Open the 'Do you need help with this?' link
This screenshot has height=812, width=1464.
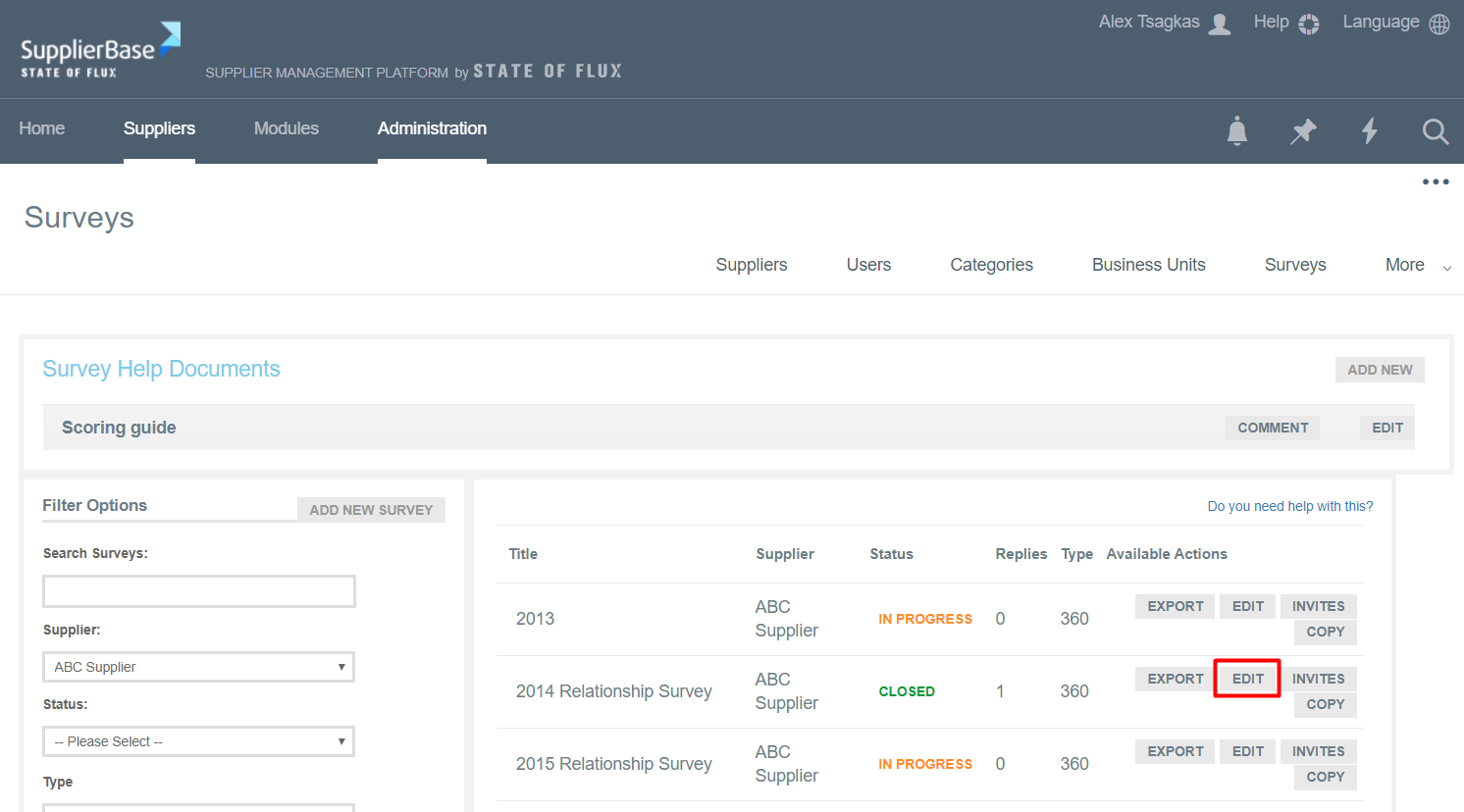pos(1289,506)
